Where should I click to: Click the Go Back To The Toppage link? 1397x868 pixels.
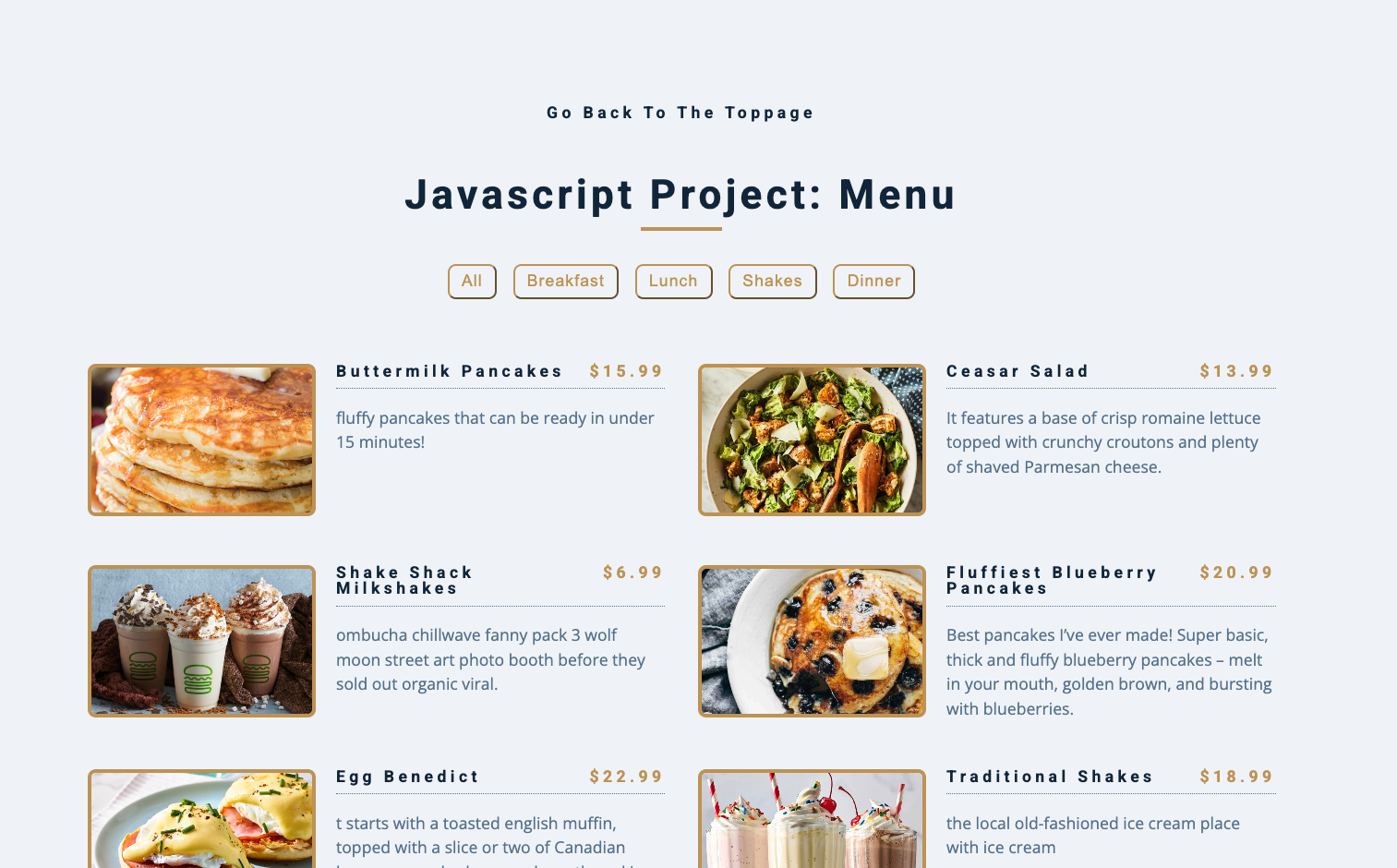point(680,113)
